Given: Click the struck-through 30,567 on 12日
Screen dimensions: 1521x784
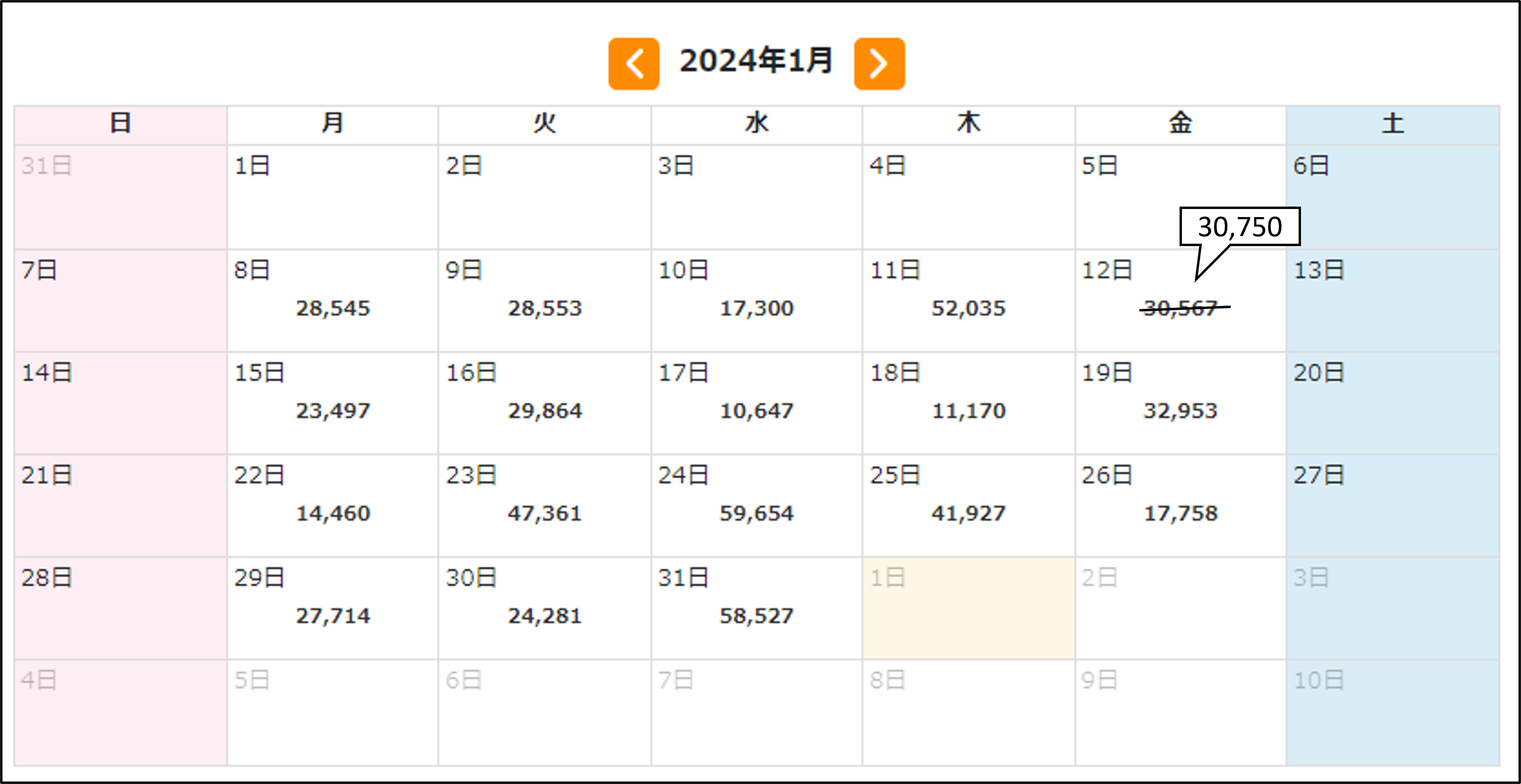Looking at the screenshot, I should 1180,308.
